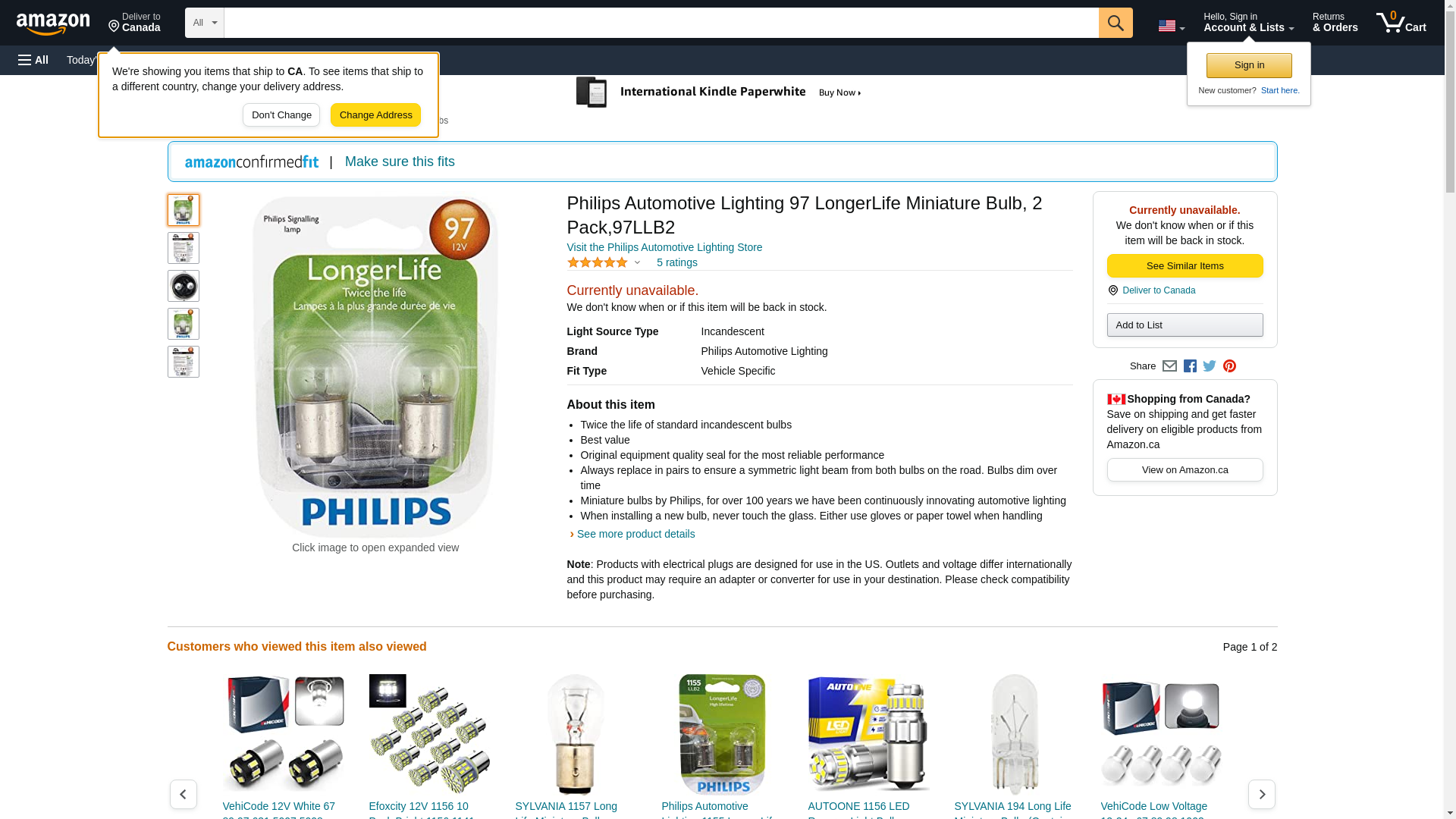Open the Amazon logo home link
The image size is (1456, 819).
[53, 24]
